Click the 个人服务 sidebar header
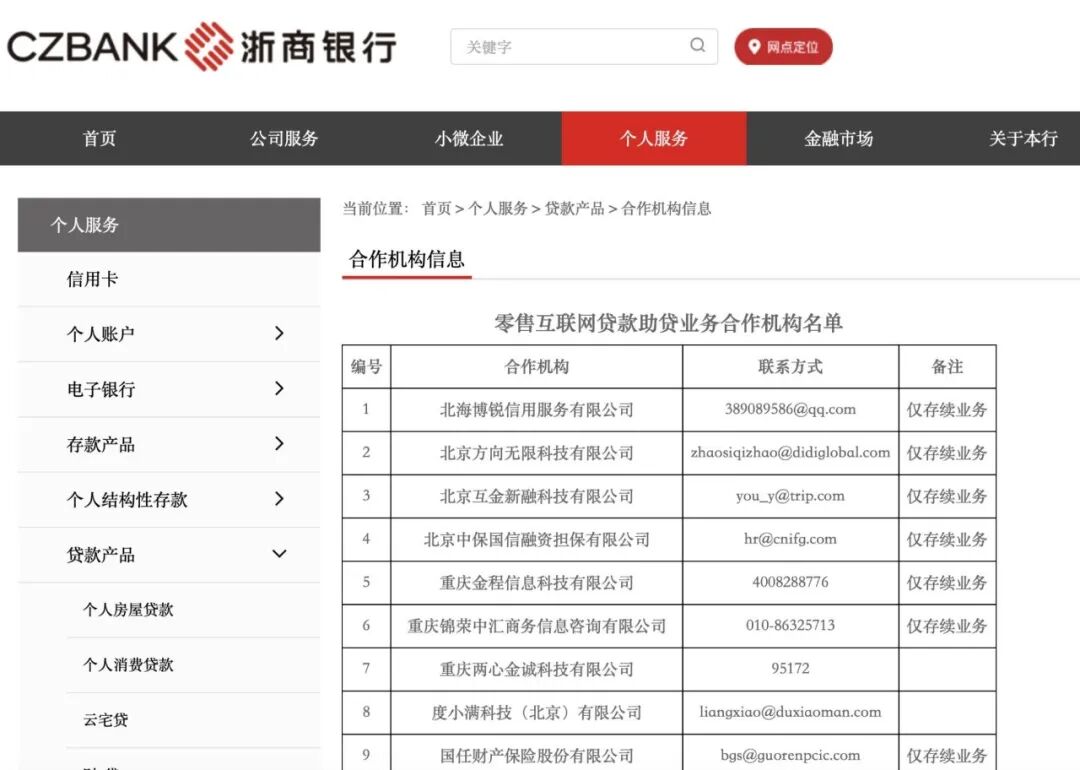The width and height of the screenshot is (1080, 770). (x=169, y=225)
